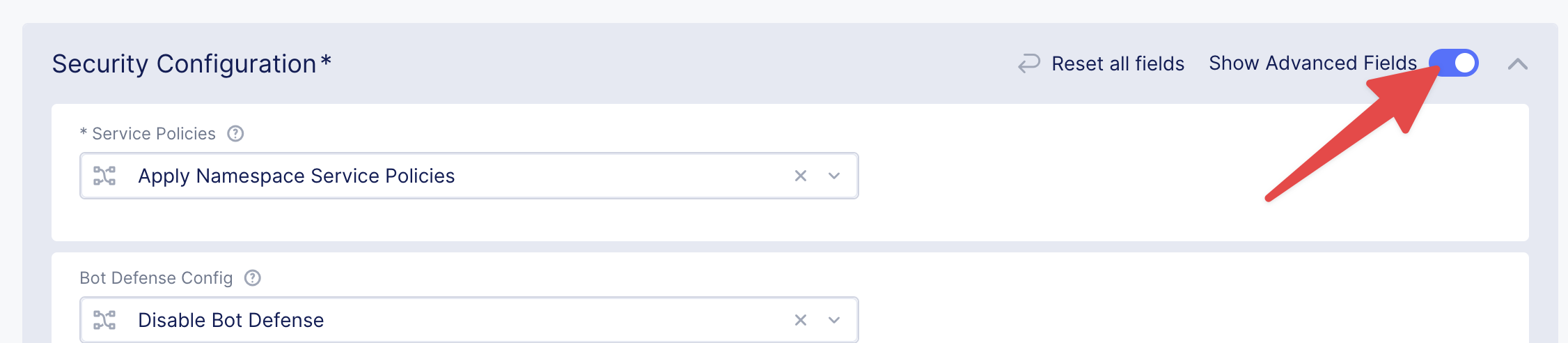Screen dimensions: 1568x343
Task: Click the flow icon in Service Policies field
Action: (x=104, y=176)
